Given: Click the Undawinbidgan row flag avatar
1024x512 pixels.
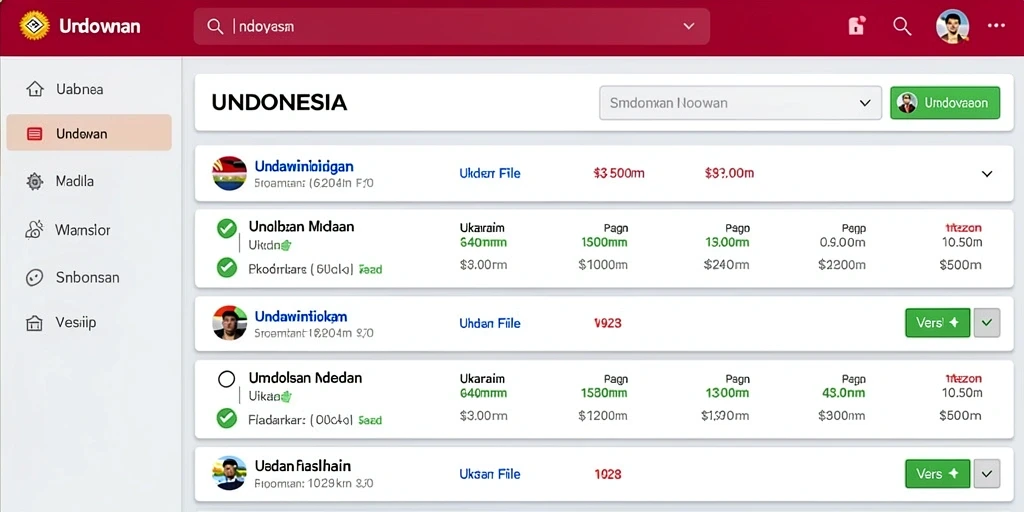Looking at the screenshot, I should click(229, 173).
